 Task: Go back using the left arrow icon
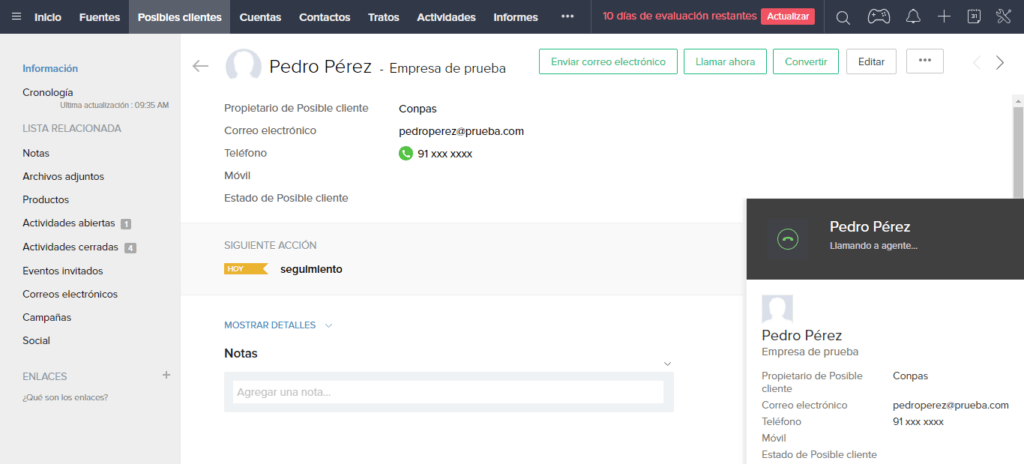(200, 65)
